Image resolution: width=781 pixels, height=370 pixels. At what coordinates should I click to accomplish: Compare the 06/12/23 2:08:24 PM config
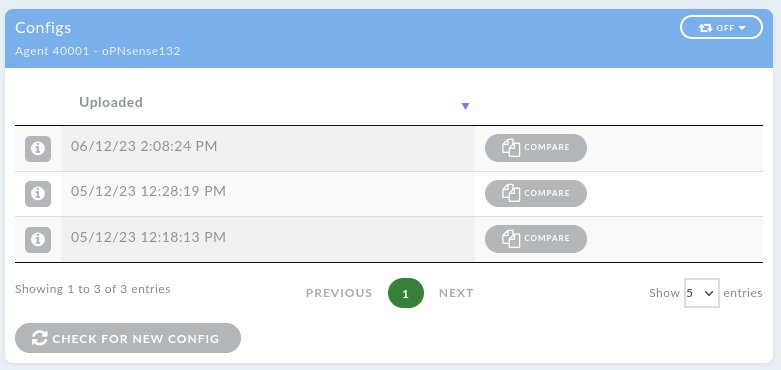[536, 148]
